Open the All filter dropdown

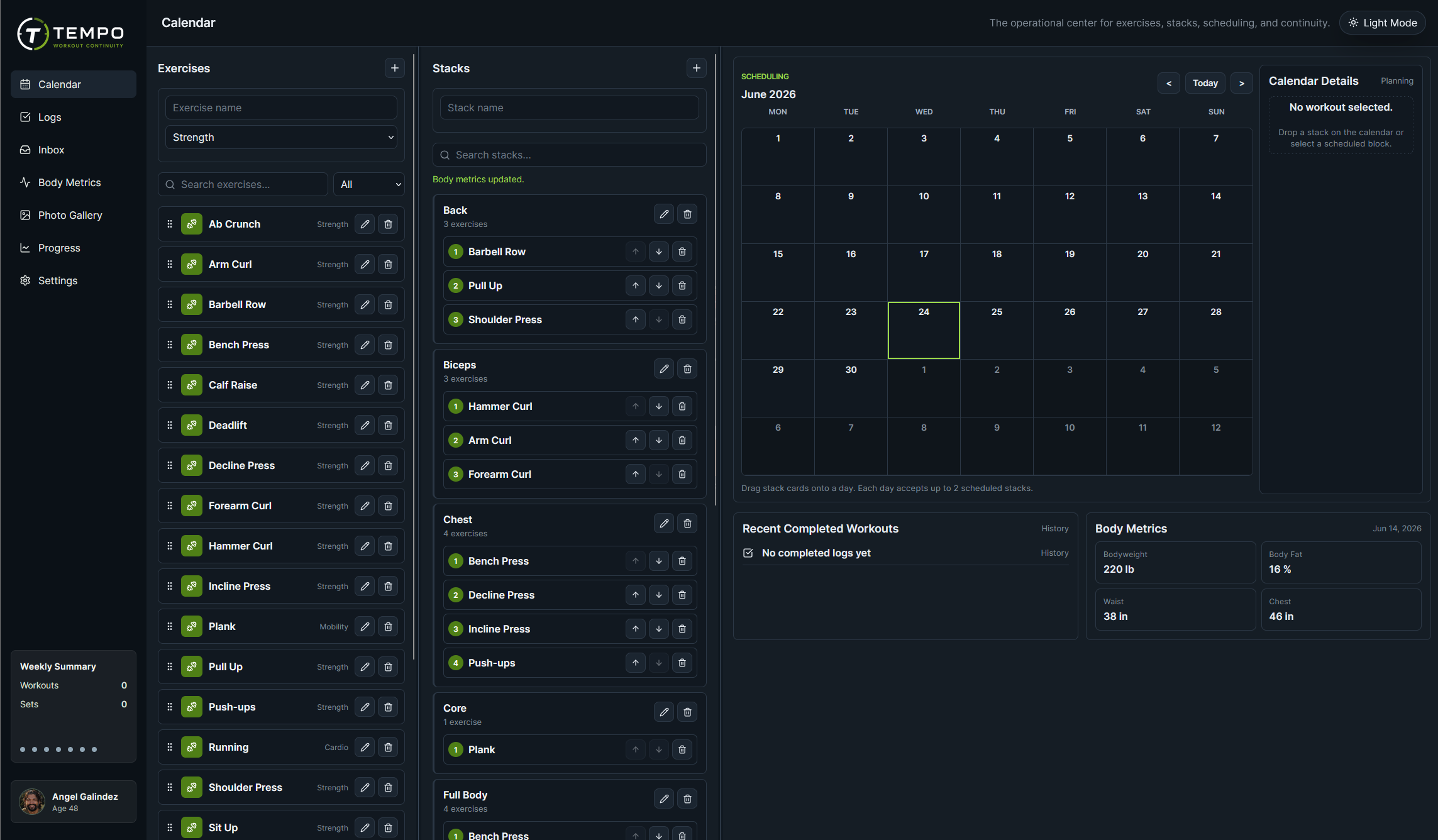tap(369, 184)
